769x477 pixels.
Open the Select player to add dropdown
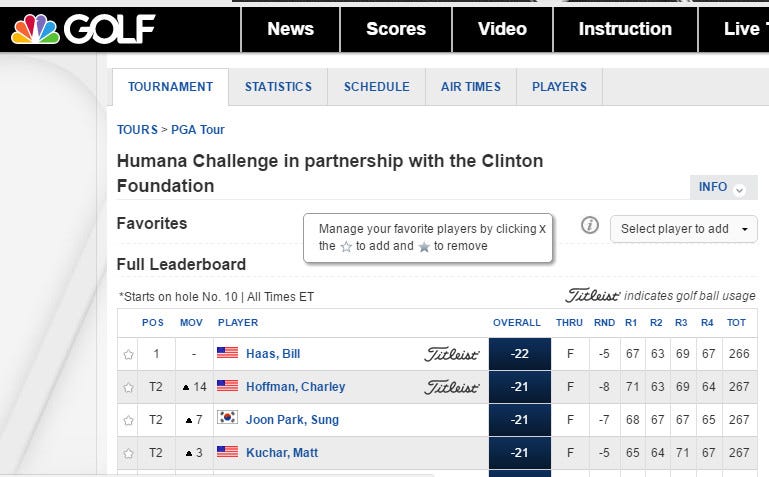pos(684,229)
